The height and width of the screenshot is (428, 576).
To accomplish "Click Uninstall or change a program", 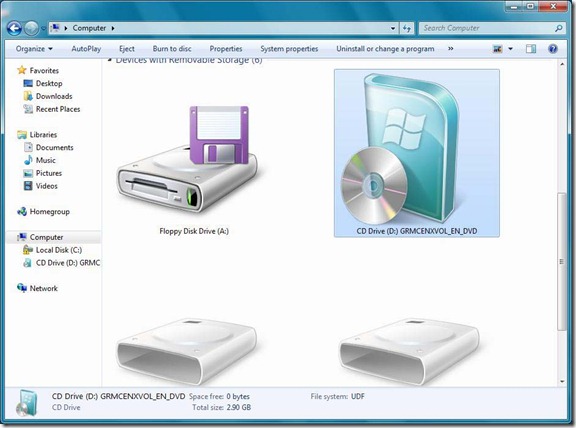I will pyautogui.click(x=385, y=48).
